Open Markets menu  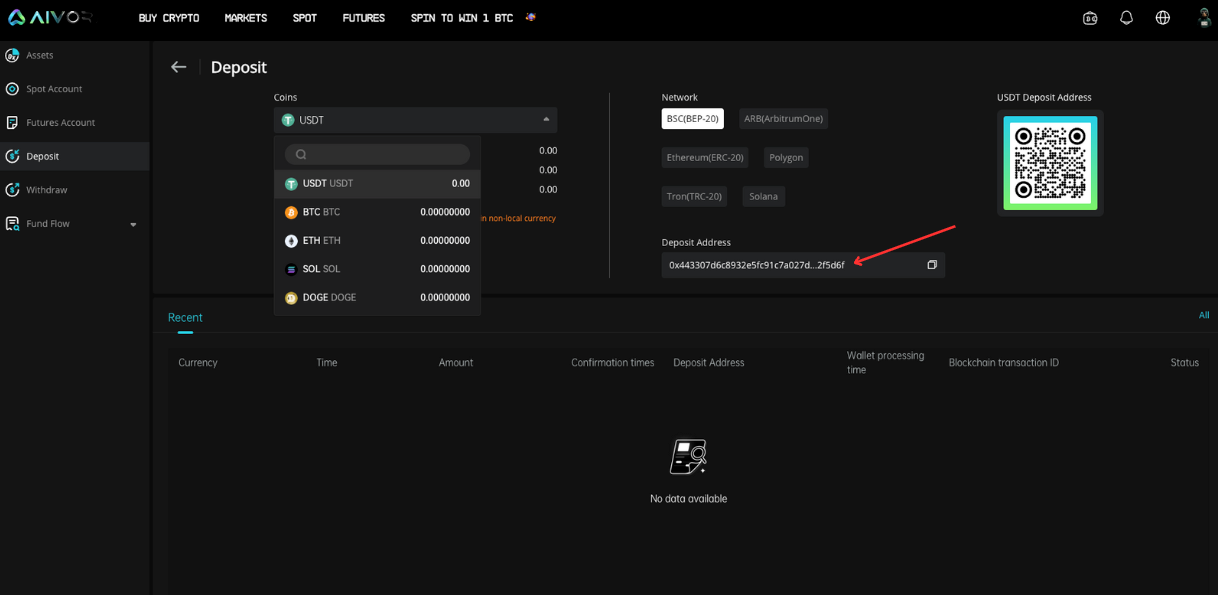(246, 18)
